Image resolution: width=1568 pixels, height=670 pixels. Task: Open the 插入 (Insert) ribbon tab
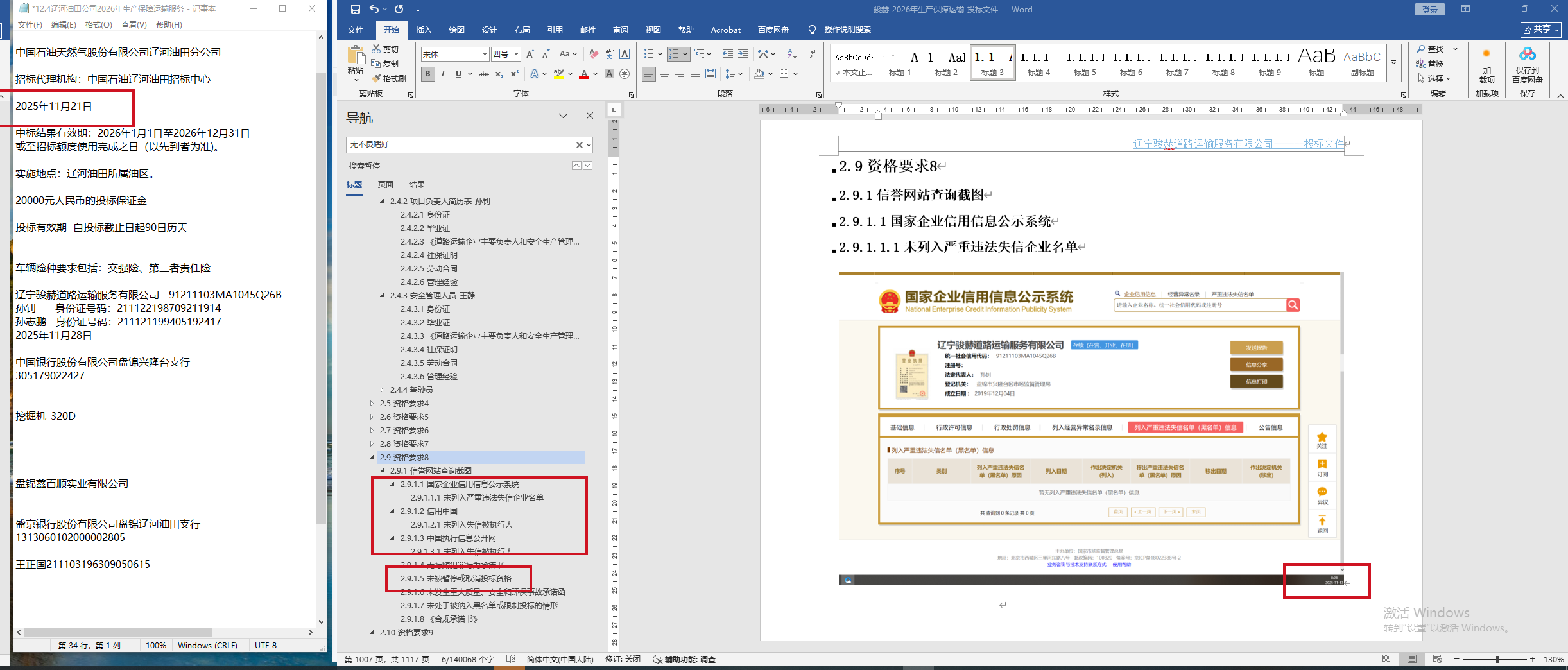(x=424, y=30)
